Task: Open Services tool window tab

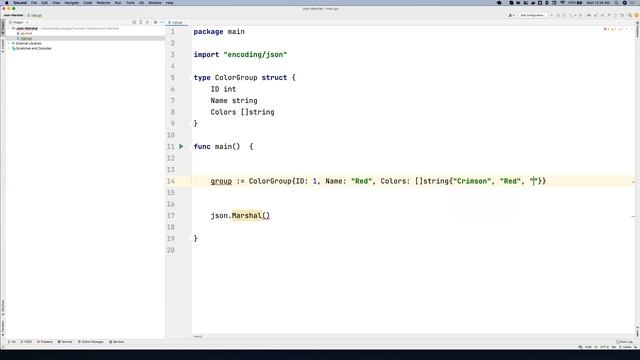Action: point(117,342)
